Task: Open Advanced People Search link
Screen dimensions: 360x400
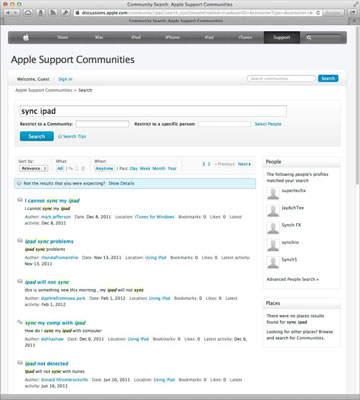Action: [x=292, y=279]
